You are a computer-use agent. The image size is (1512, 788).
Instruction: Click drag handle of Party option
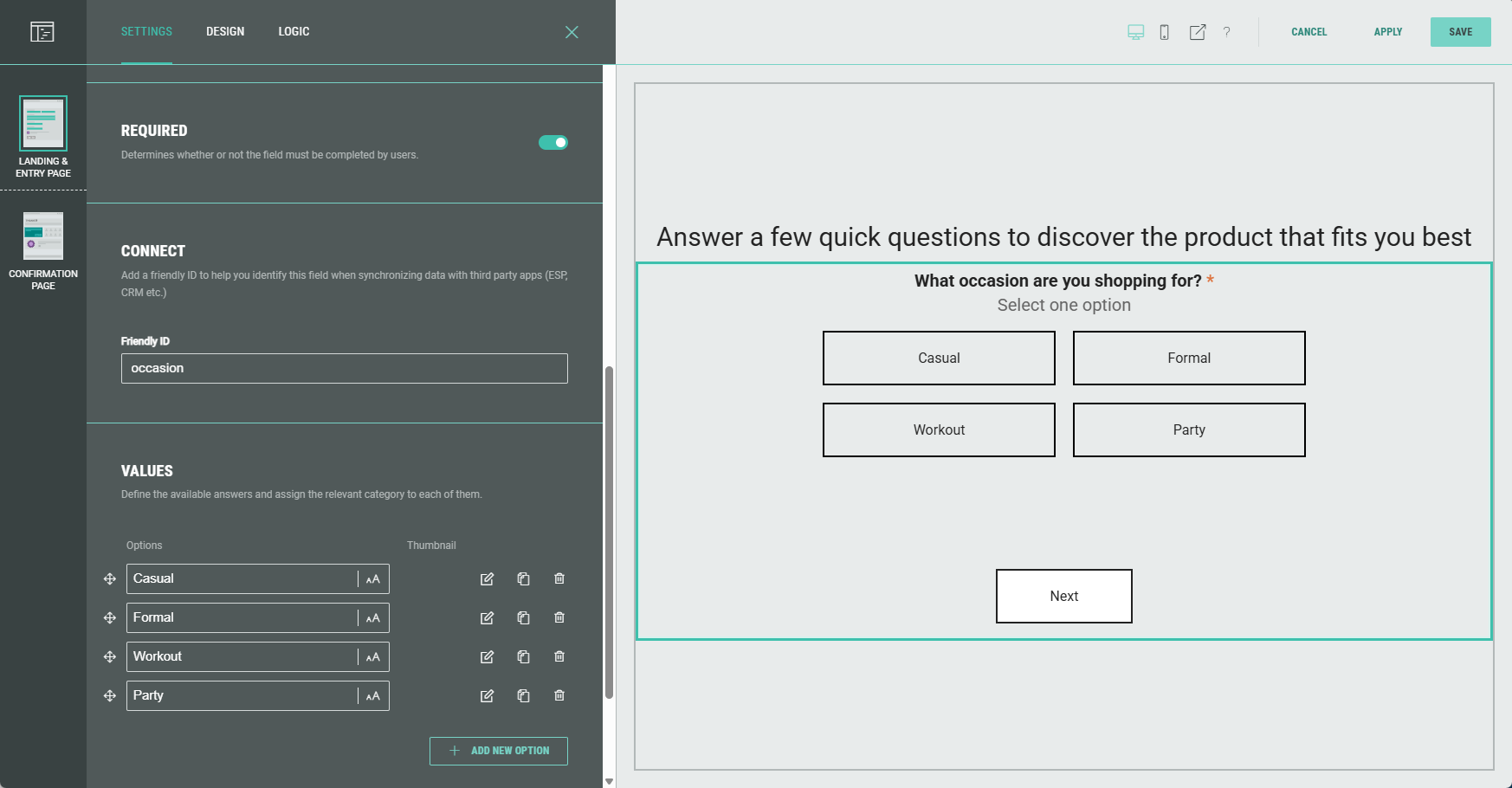tap(110, 695)
